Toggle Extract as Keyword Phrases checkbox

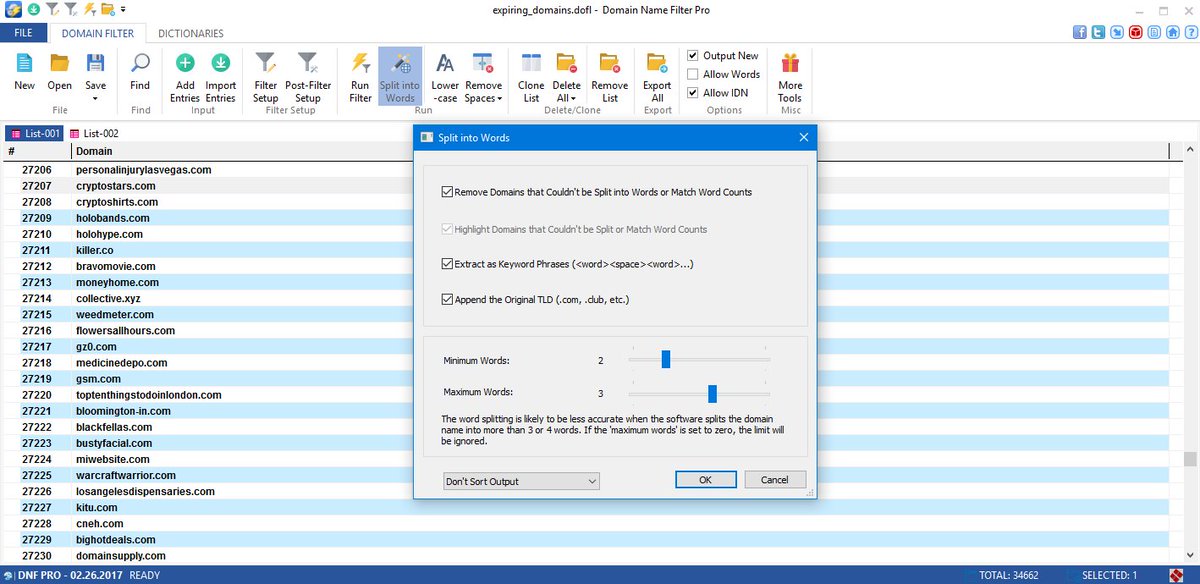click(x=447, y=265)
